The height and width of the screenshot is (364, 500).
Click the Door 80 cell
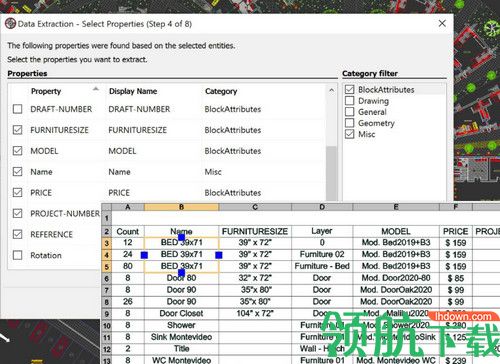[181, 278]
